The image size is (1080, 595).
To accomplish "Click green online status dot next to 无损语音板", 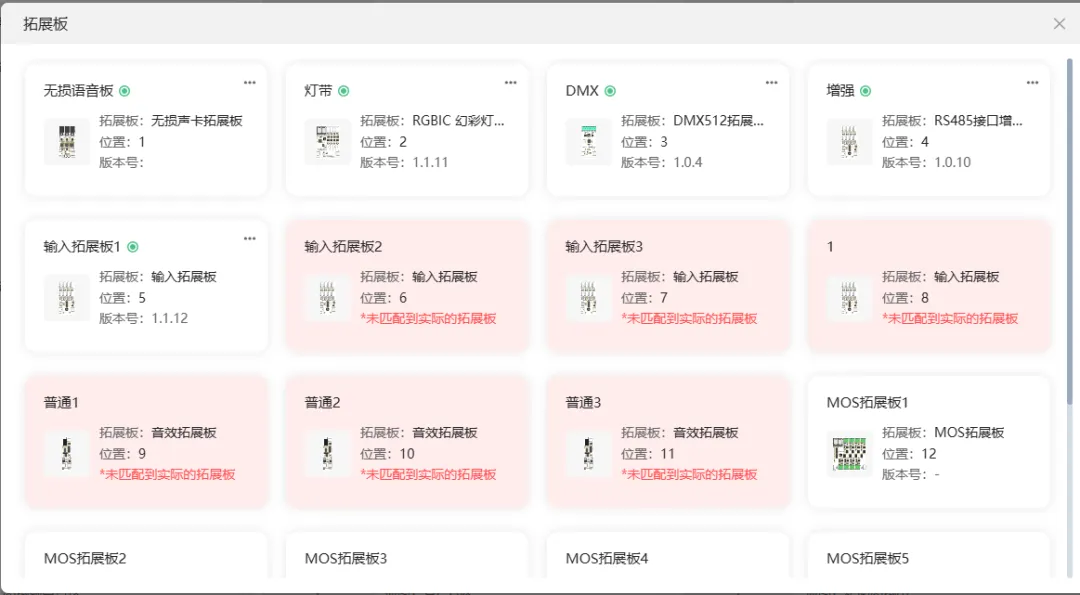I will (125, 91).
